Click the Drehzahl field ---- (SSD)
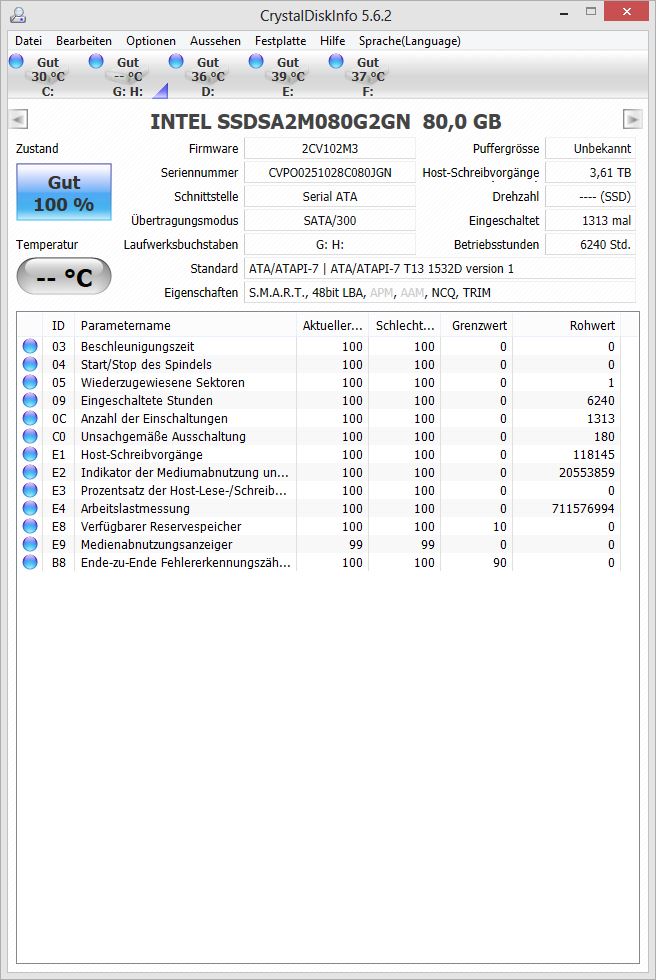 pos(590,196)
